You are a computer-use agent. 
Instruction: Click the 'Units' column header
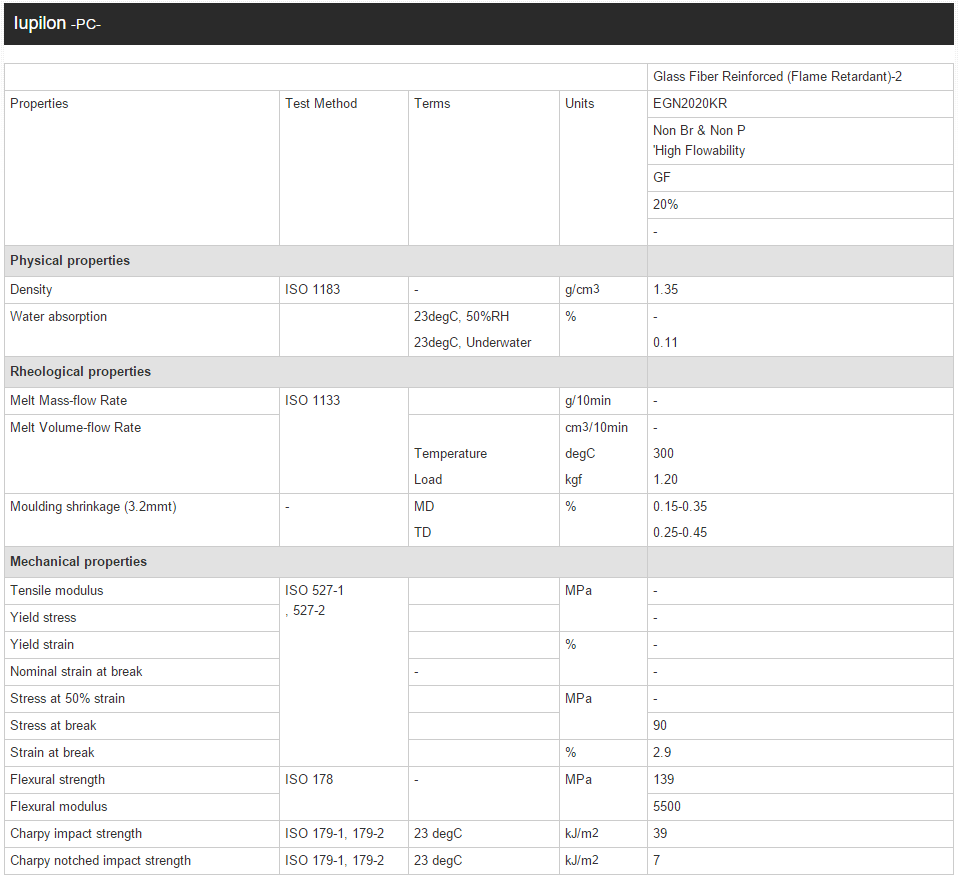[579, 103]
